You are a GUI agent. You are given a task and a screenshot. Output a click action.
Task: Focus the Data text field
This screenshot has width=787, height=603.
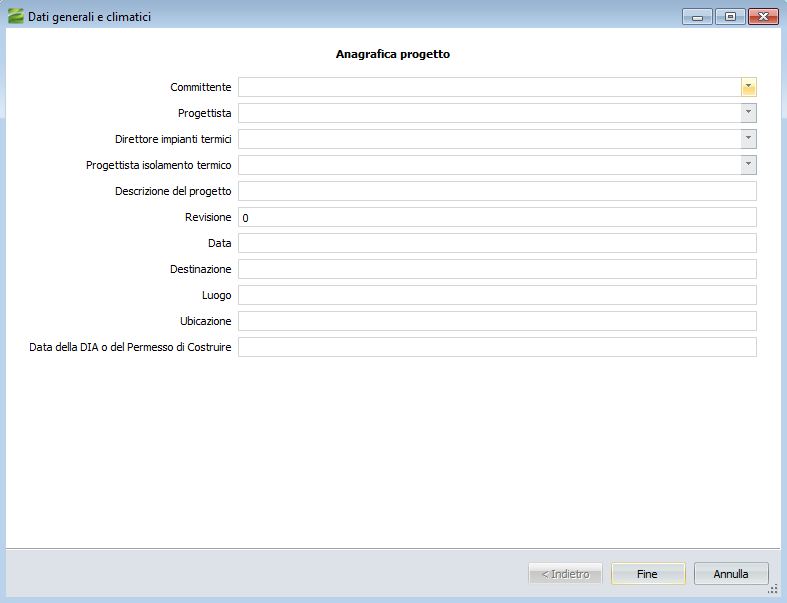tap(497, 243)
